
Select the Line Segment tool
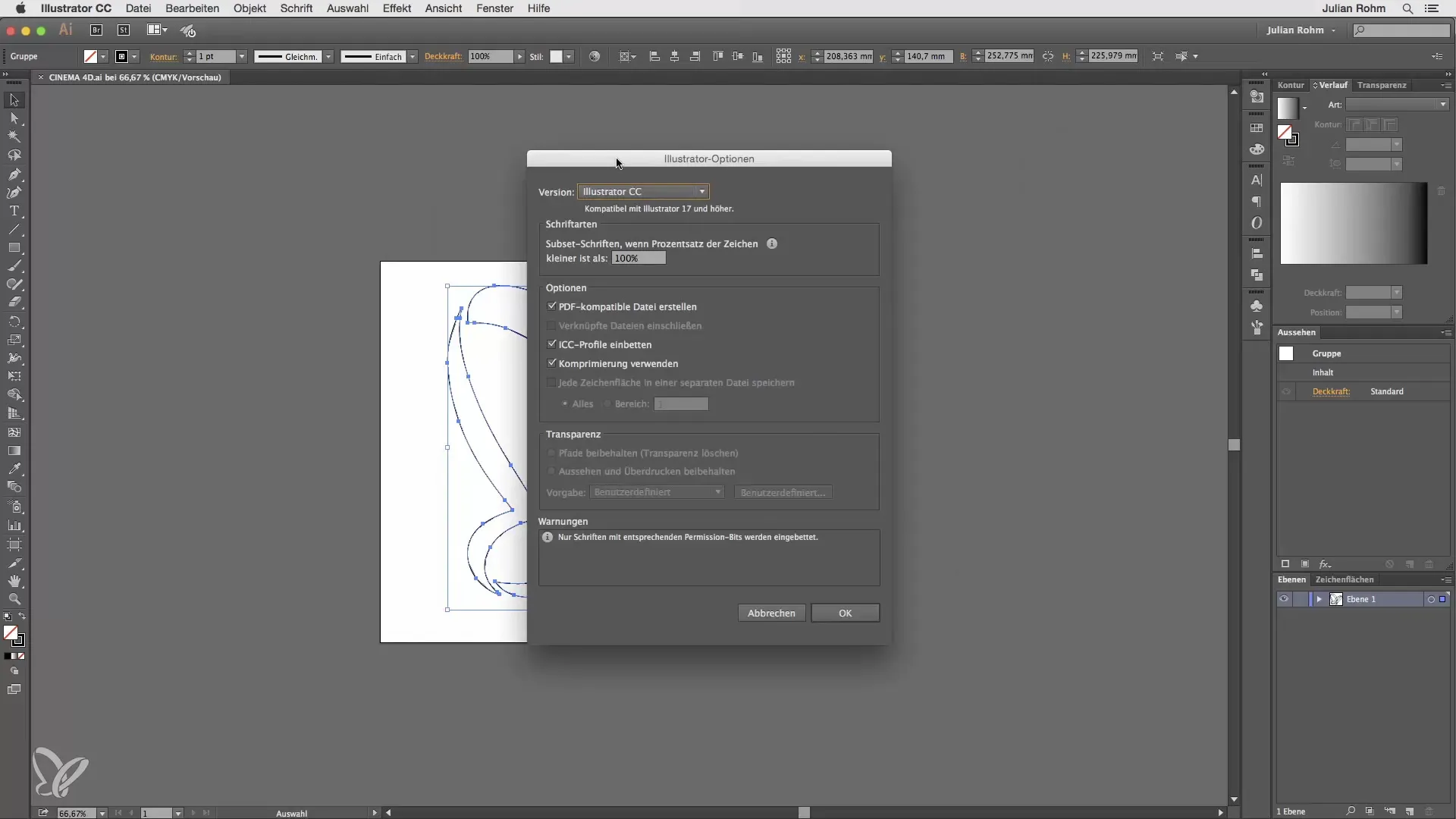coord(14,229)
